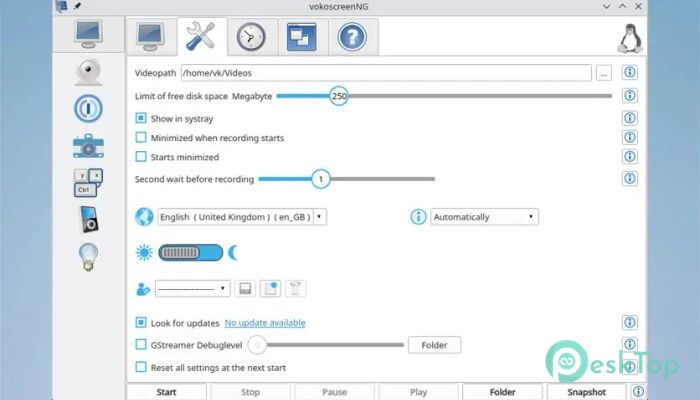Show info for Videopath setting
This screenshot has width=700, height=400.
pyautogui.click(x=630, y=72)
